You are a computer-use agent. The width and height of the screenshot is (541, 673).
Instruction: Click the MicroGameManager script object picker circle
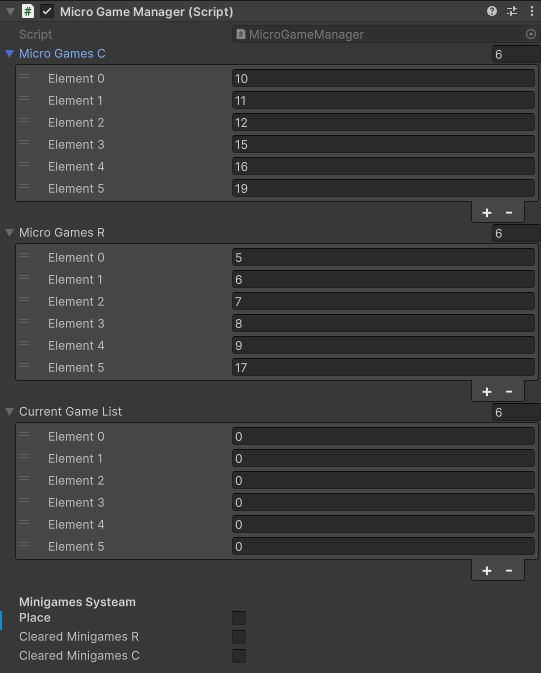coord(531,34)
